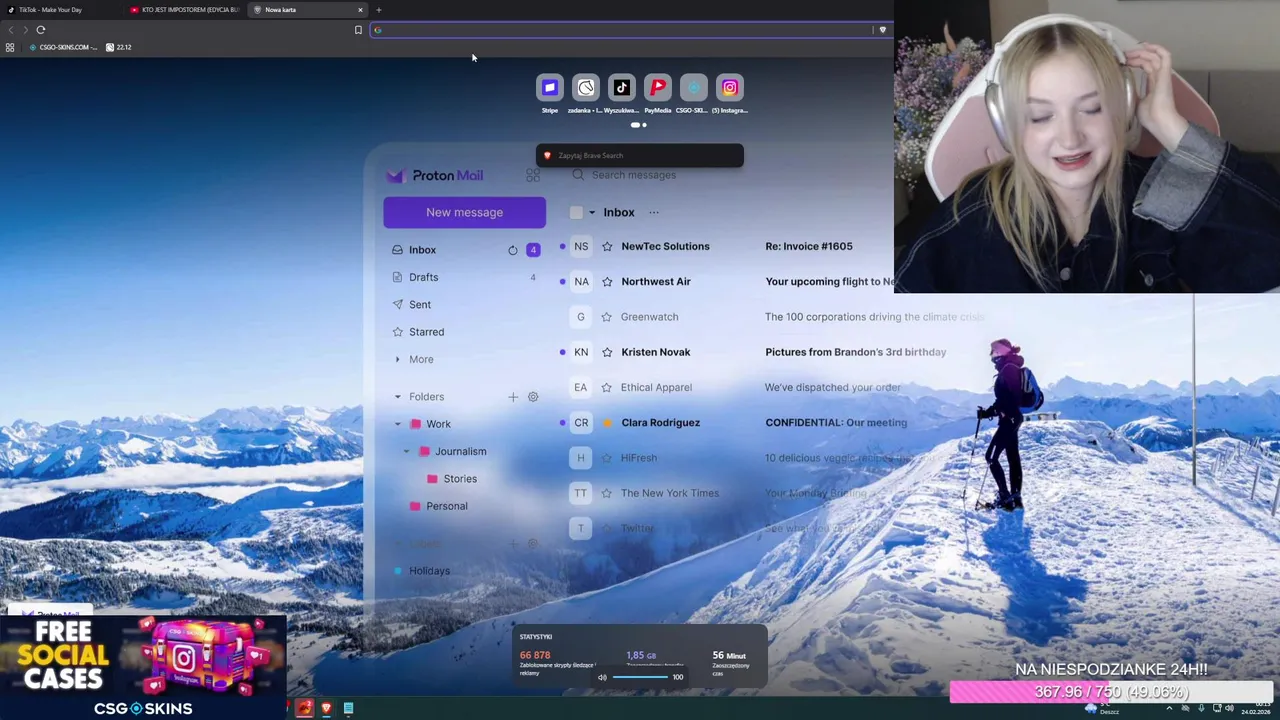1280x720 pixels.
Task: Select the Stories folder
Action: coord(460,479)
